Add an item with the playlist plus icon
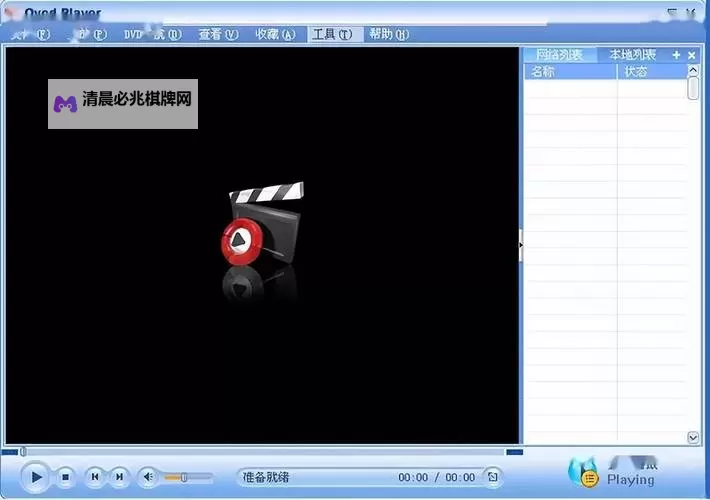 pos(676,55)
